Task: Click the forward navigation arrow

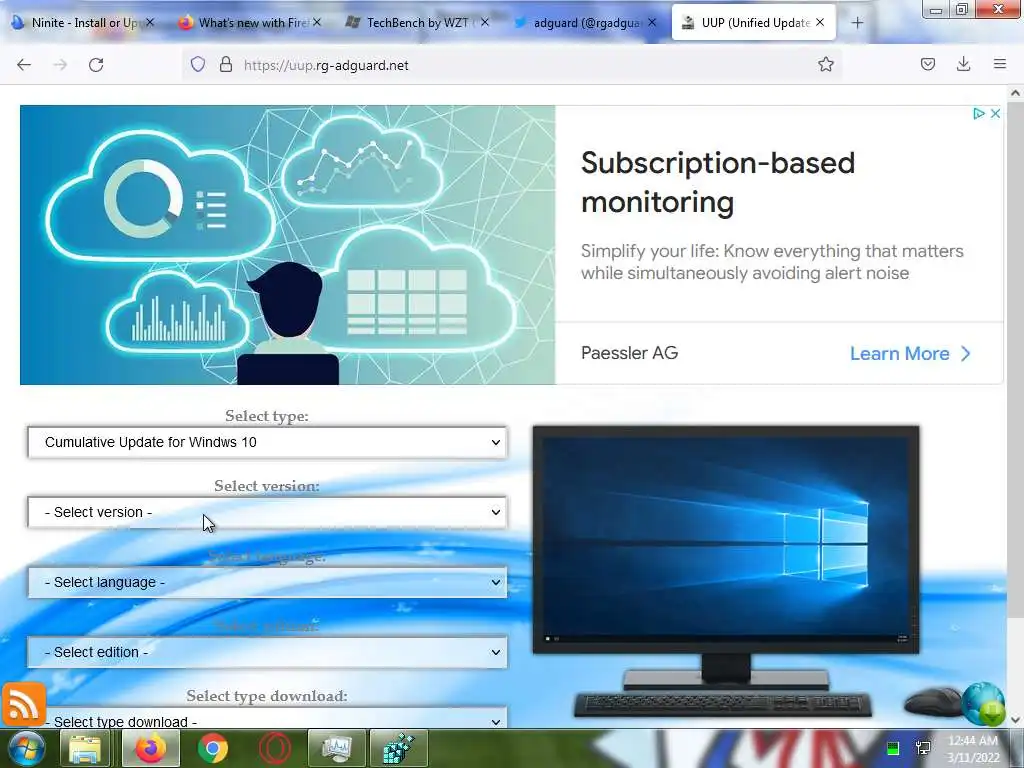Action: coord(60,65)
